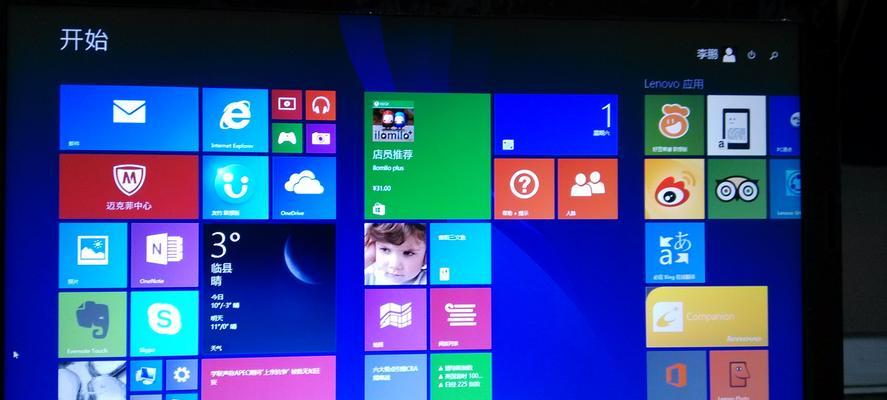Viewport: 887px width, 400px height.
Task: Open the stones photo tile
Action: [x=92, y=380]
